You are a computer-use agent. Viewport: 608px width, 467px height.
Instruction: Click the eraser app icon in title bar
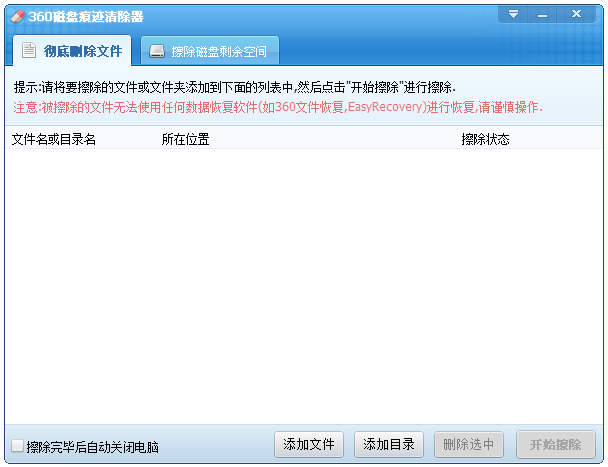pyautogui.click(x=18, y=16)
